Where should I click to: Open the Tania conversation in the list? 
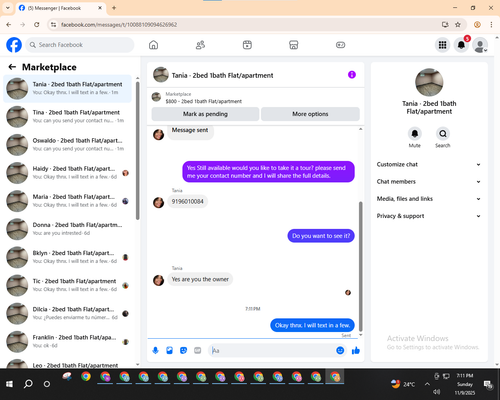point(67,89)
